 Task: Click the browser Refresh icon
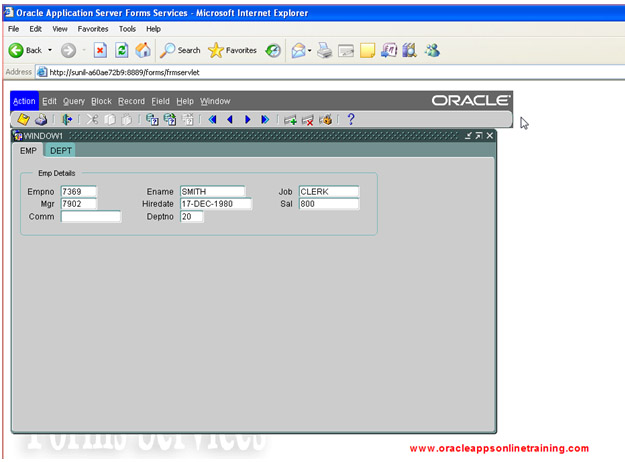122,50
